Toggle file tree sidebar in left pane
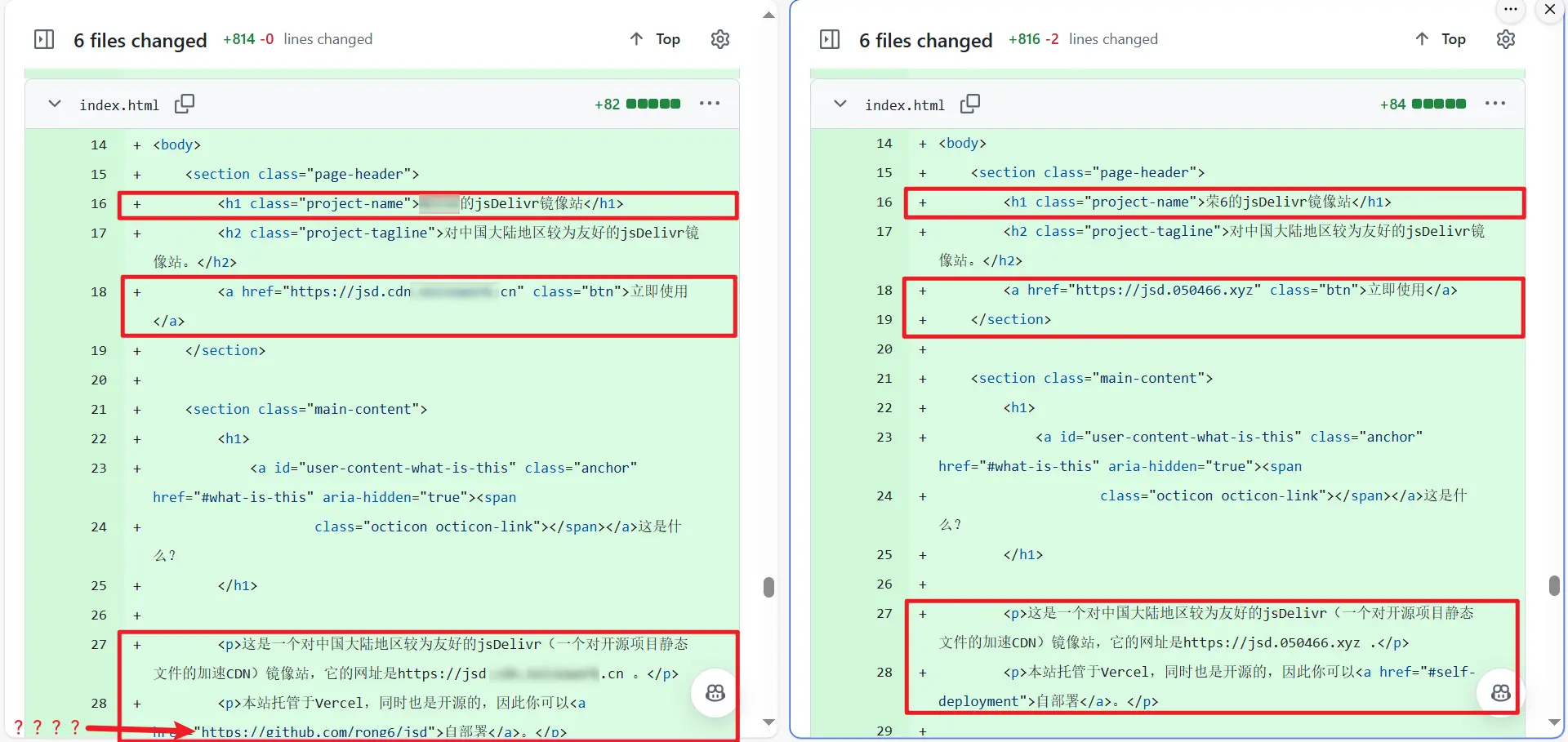1568x742 pixels. coord(44,39)
